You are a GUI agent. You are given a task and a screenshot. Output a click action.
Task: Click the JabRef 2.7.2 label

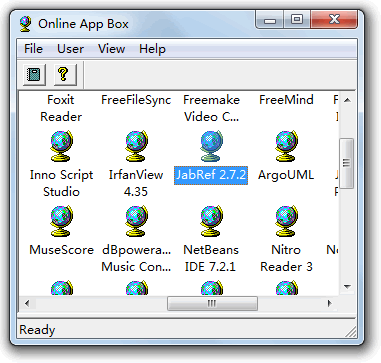[x=211, y=175]
